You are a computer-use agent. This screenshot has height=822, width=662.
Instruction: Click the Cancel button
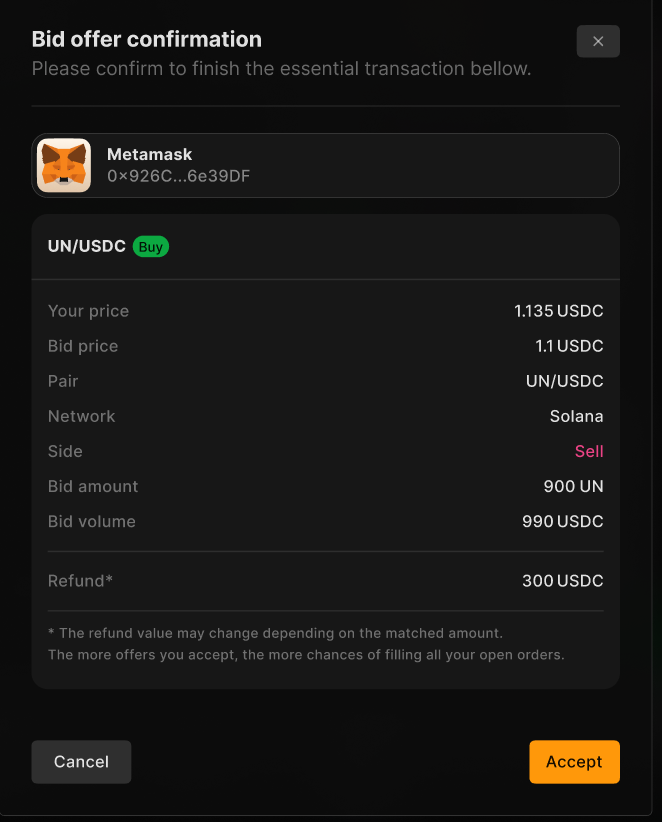point(81,762)
